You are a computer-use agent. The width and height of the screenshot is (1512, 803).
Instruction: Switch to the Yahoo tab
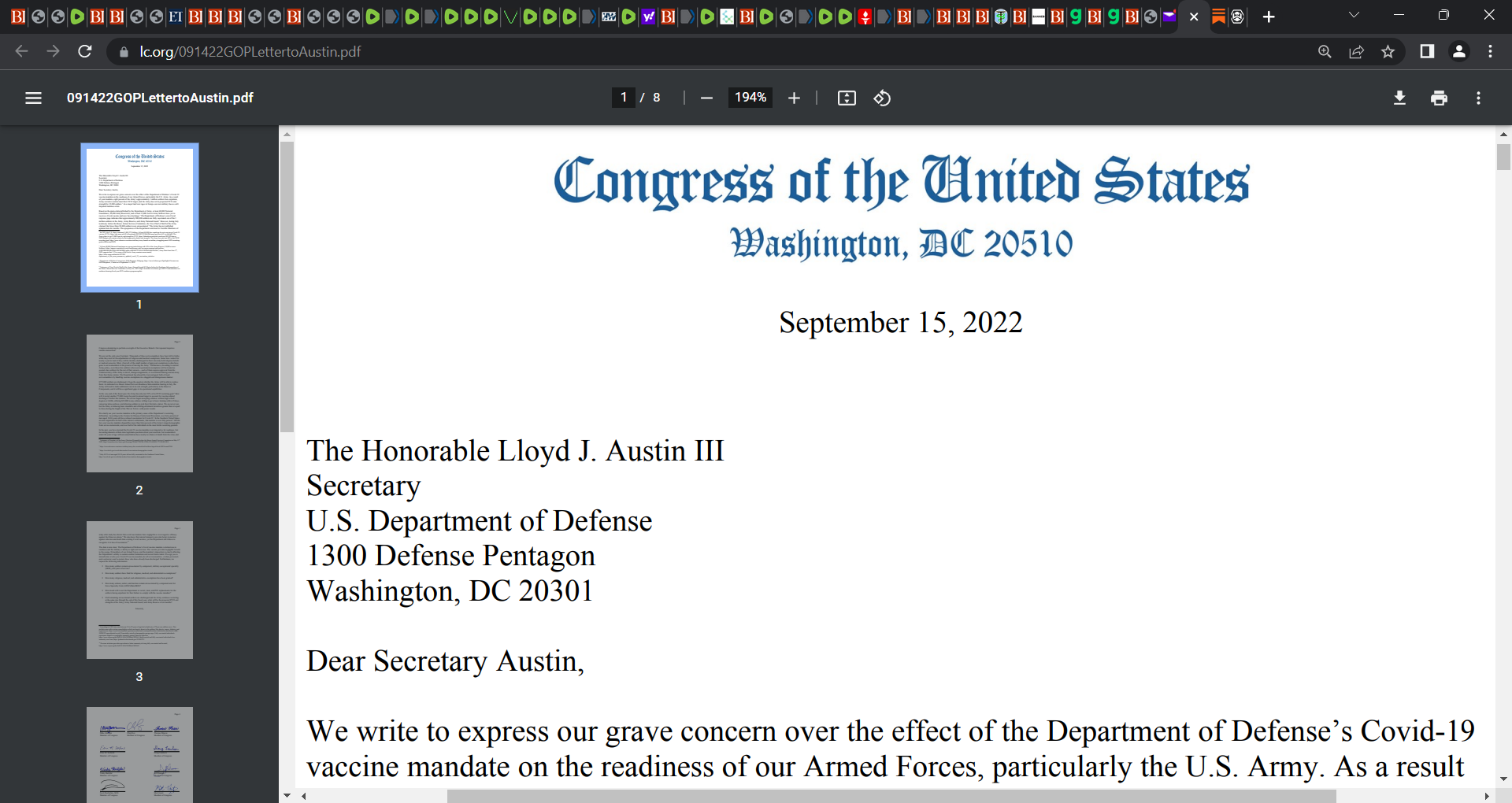pos(648,17)
